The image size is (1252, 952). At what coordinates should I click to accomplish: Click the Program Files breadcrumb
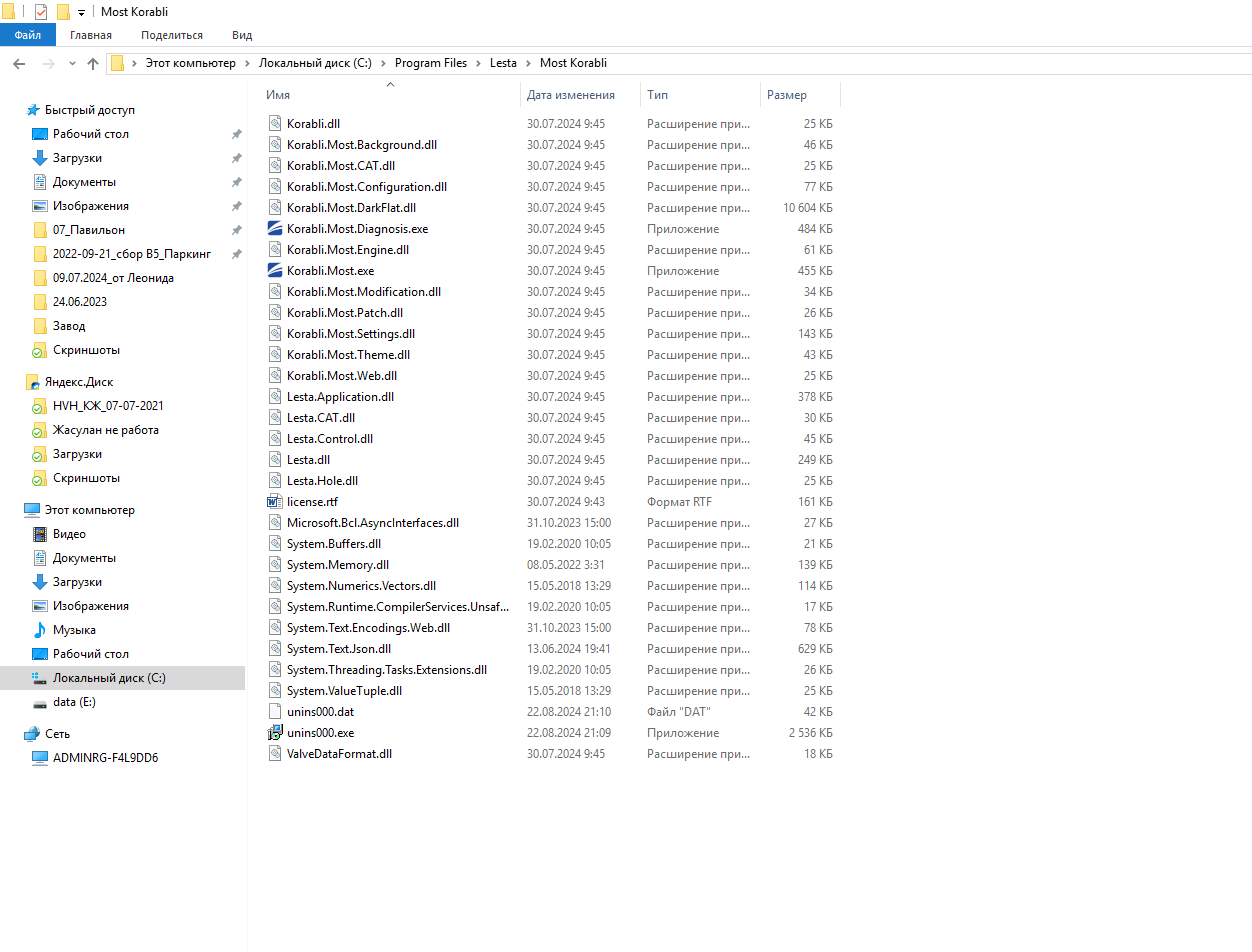click(431, 63)
